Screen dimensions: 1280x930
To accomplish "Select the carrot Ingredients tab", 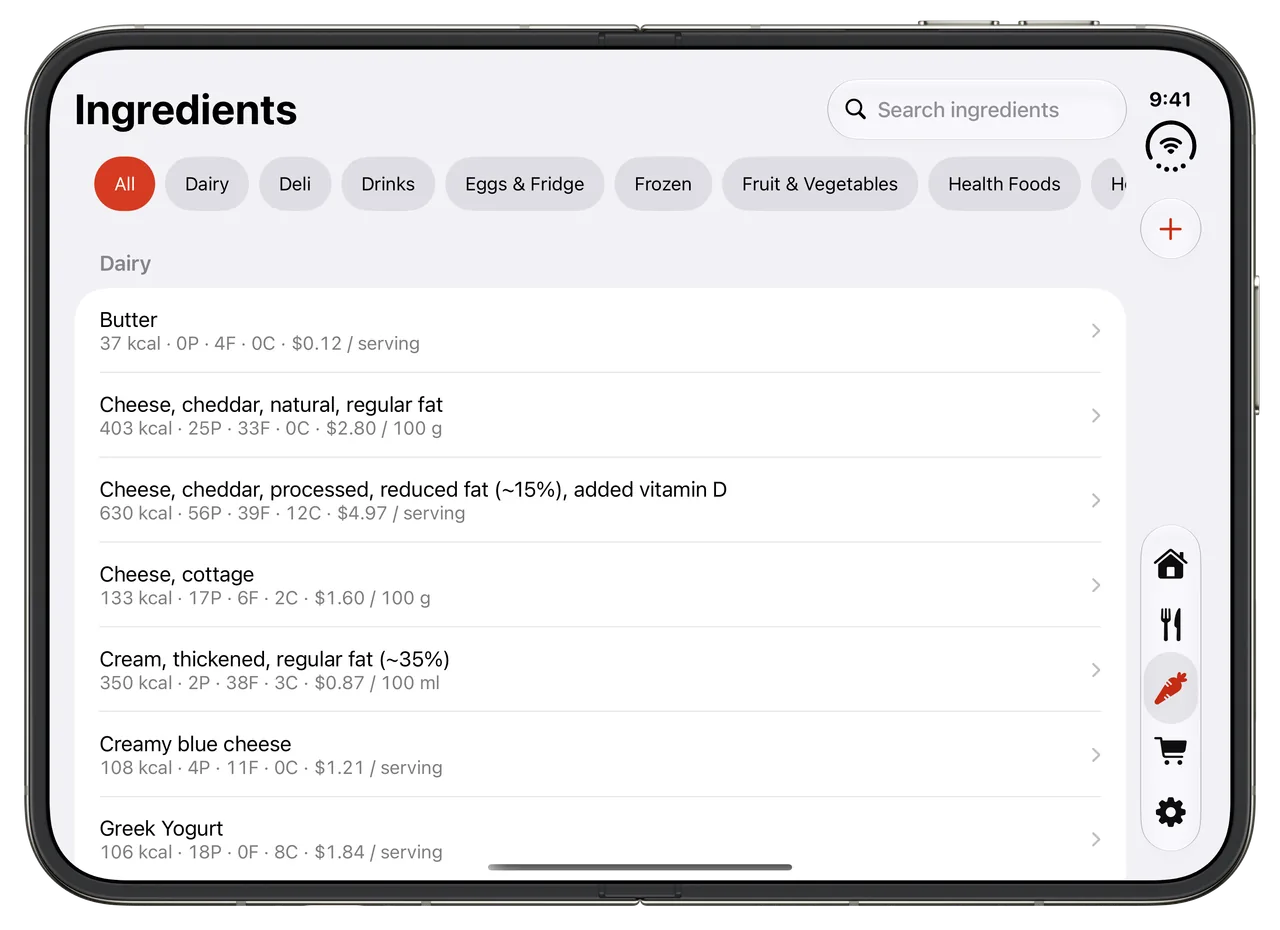I will point(1170,688).
